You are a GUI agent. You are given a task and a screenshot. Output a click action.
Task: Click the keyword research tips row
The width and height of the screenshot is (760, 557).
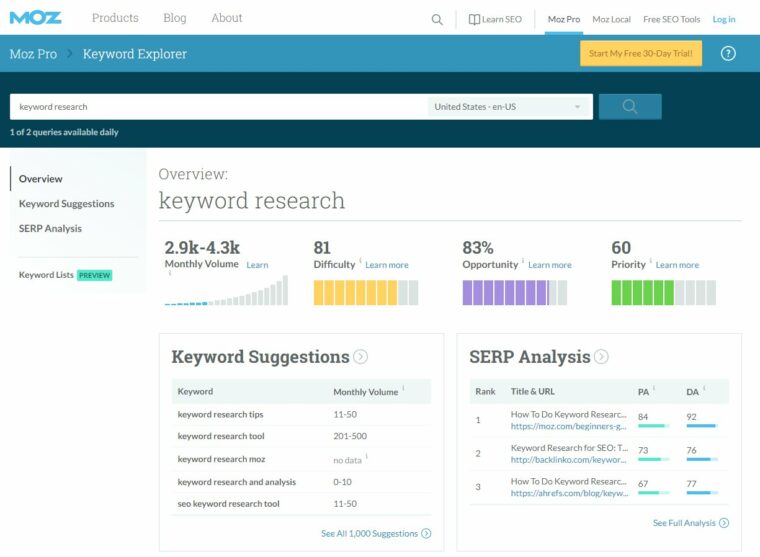[x=301, y=414]
